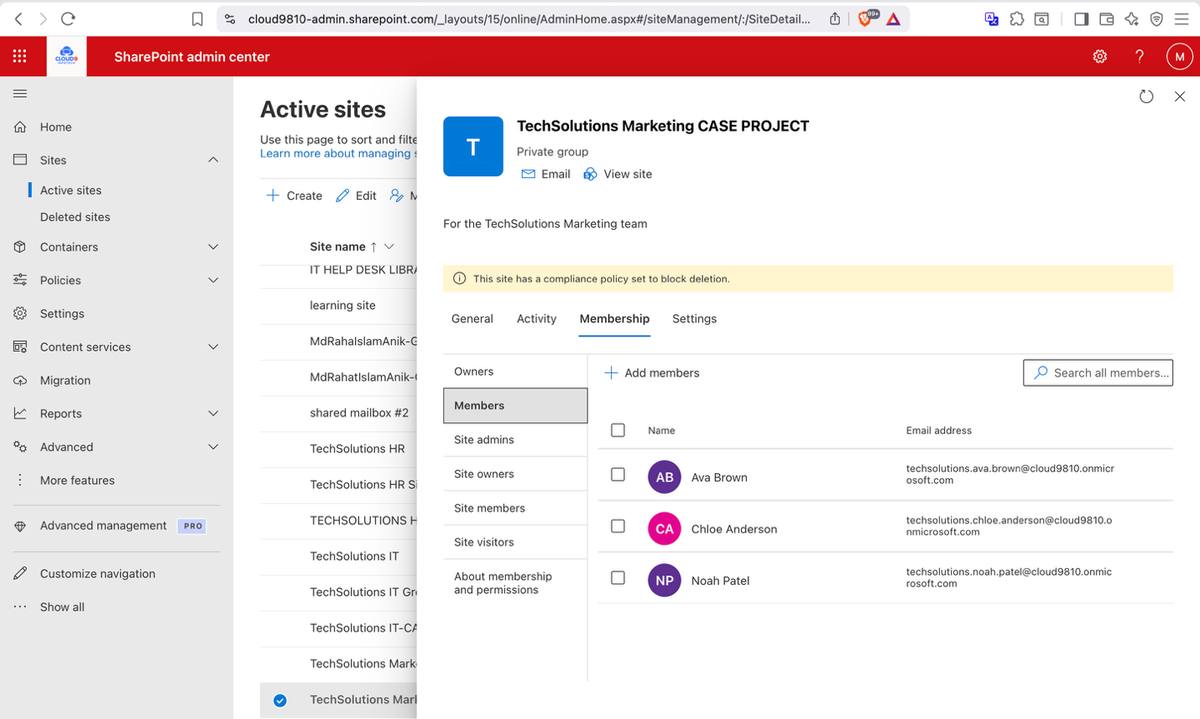The image size is (1200, 719).
Task: Check the Ava Brown checkbox
Action: tap(618, 474)
